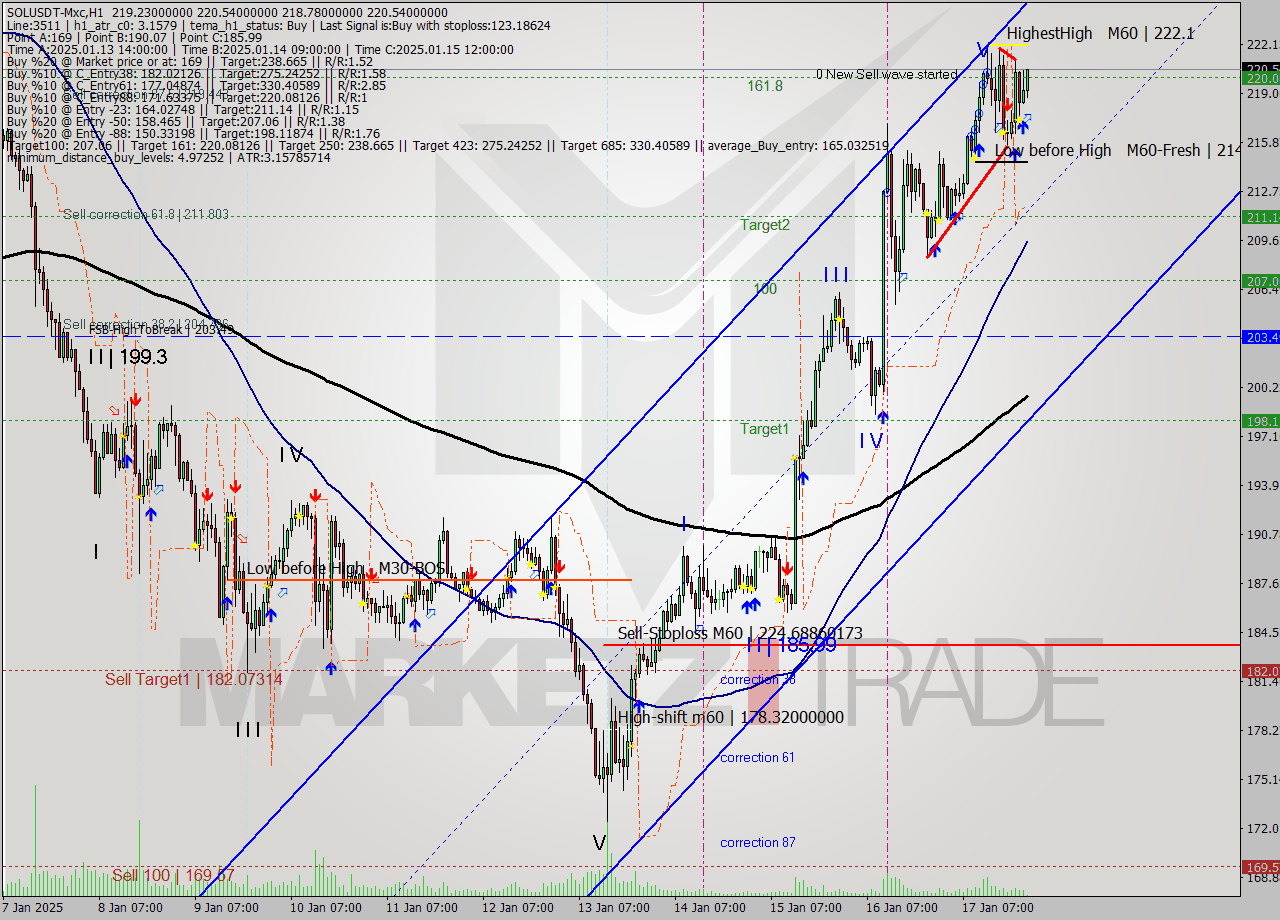Select the 'HighestHigh M60 | 222.1' label
Image resolution: width=1280 pixels, height=920 pixels.
tap(1100, 33)
